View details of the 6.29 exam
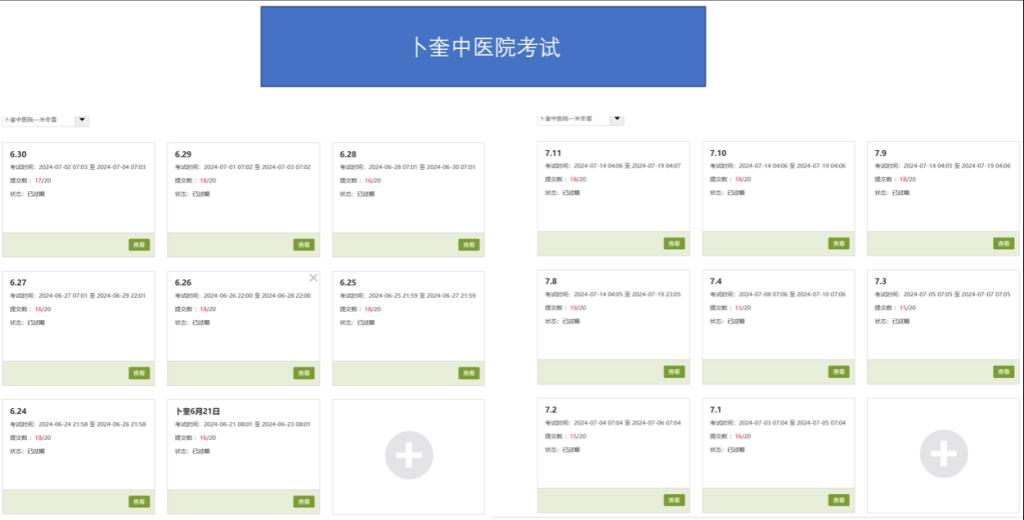This screenshot has height=520, width=1024. (x=303, y=245)
